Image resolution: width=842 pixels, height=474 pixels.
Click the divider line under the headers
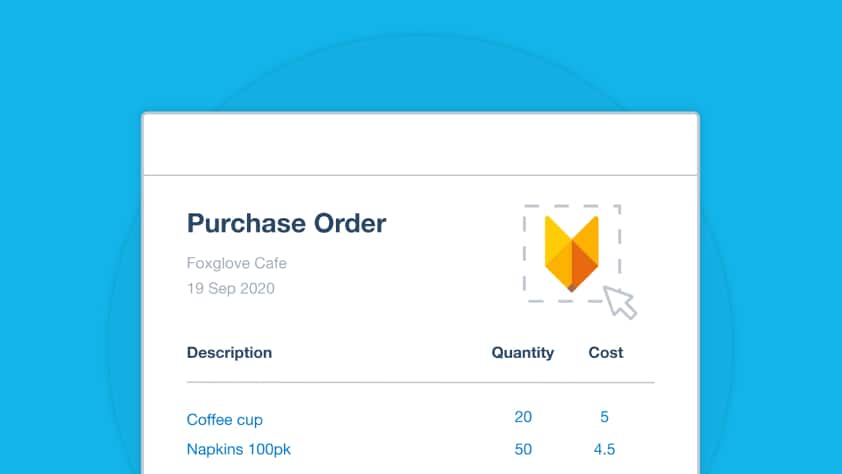point(420,382)
